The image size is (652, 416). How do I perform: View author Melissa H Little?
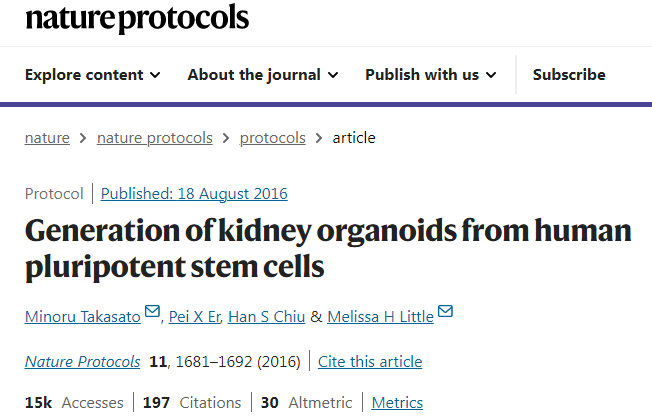coord(381,317)
